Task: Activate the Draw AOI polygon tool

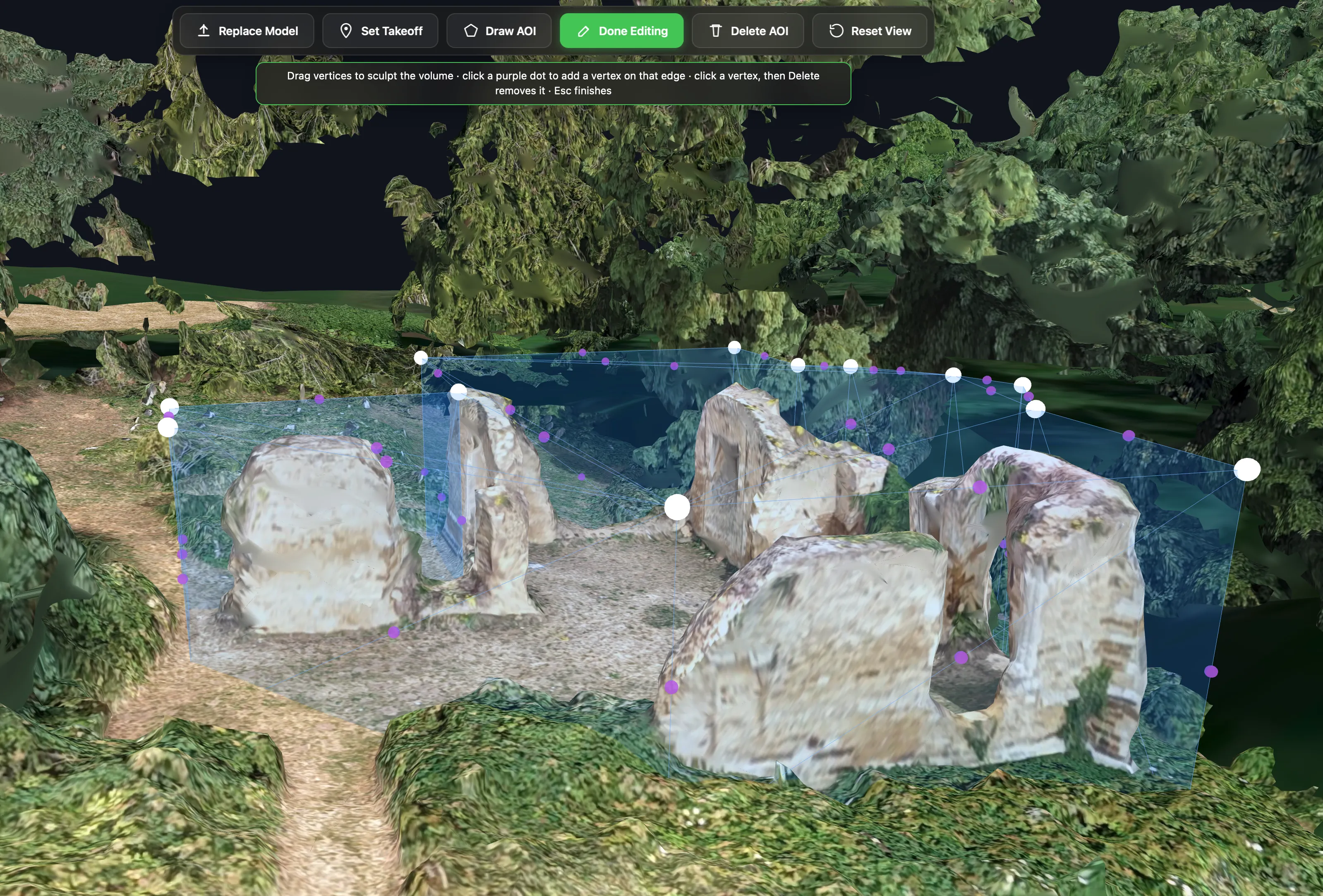Action: click(499, 31)
